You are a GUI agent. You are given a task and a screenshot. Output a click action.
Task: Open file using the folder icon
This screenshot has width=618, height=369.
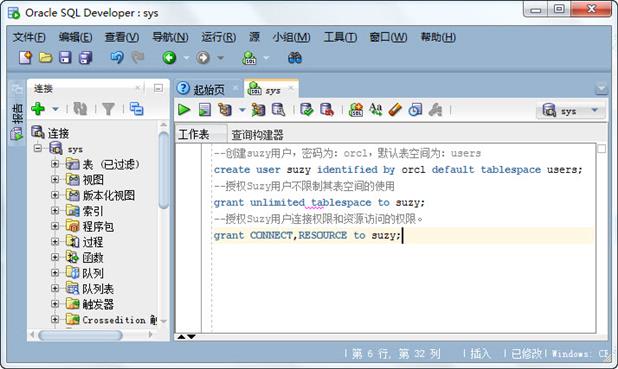point(46,58)
